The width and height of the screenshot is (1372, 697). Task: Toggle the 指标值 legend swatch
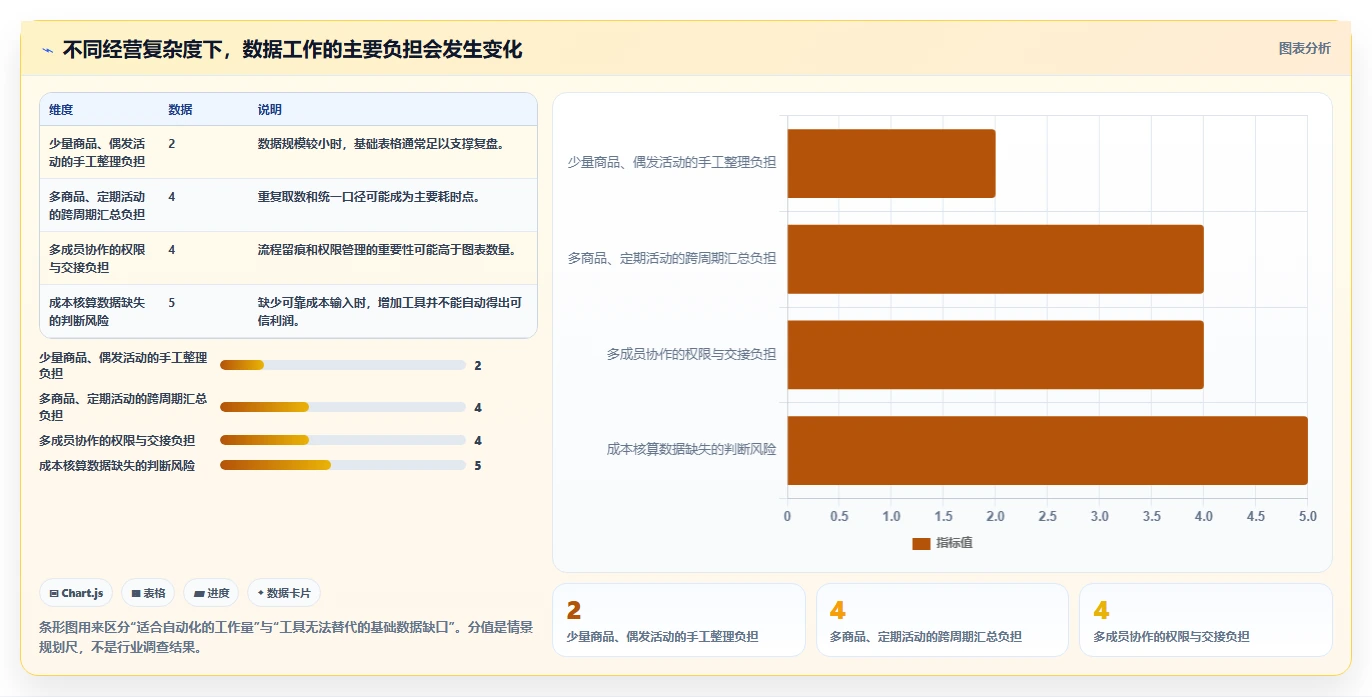pos(921,543)
